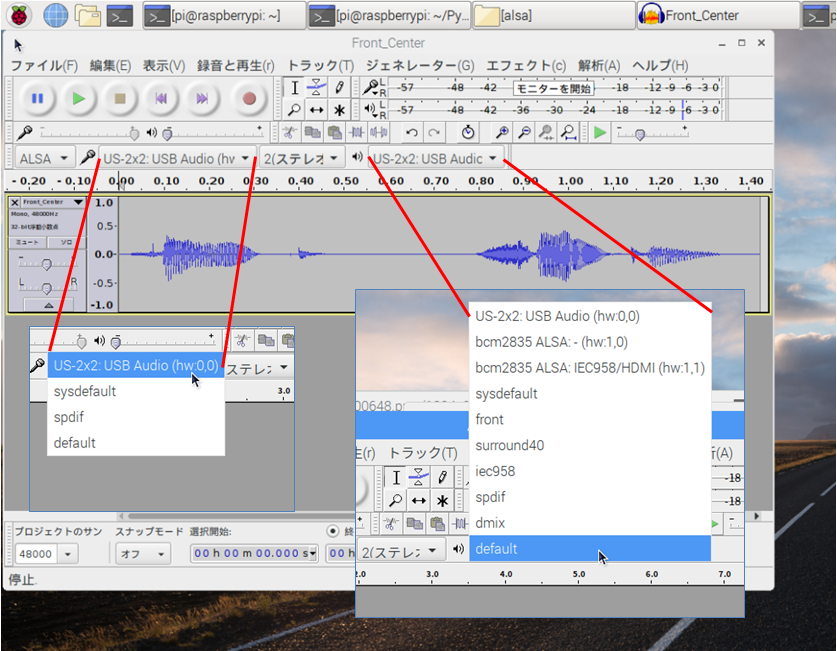
Task: Open the エフェクト(c) menu
Action: pyautogui.click(x=526, y=66)
